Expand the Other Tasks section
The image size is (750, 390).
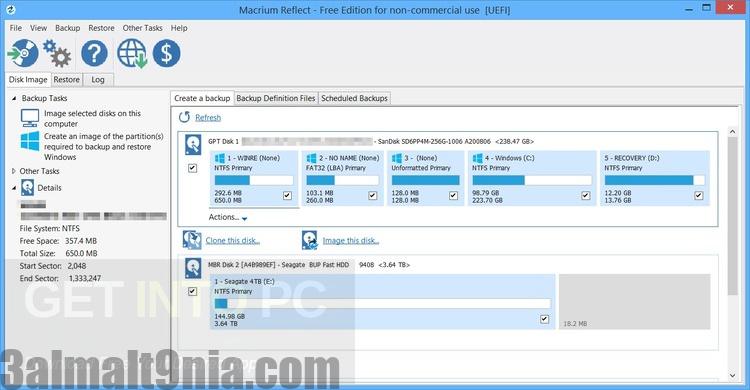(x=14, y=171)
